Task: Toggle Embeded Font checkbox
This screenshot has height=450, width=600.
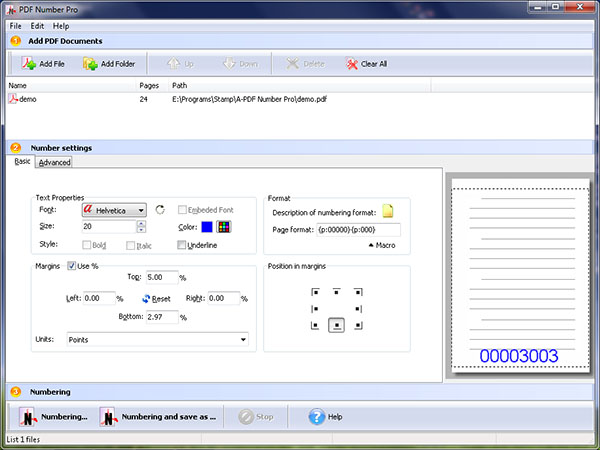Action: [182, 210]
